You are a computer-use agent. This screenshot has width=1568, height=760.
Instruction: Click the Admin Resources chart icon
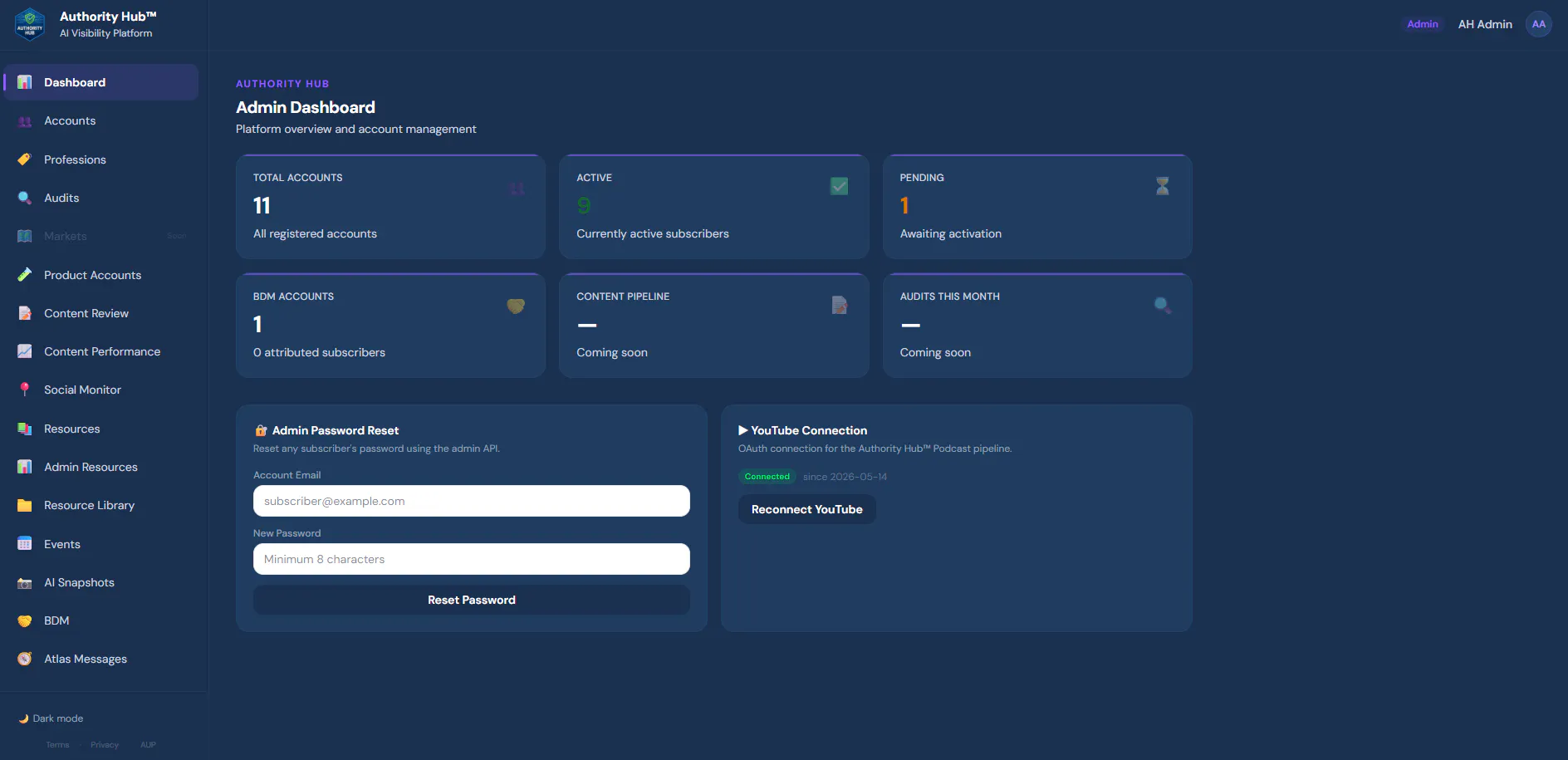coord(25,467)
